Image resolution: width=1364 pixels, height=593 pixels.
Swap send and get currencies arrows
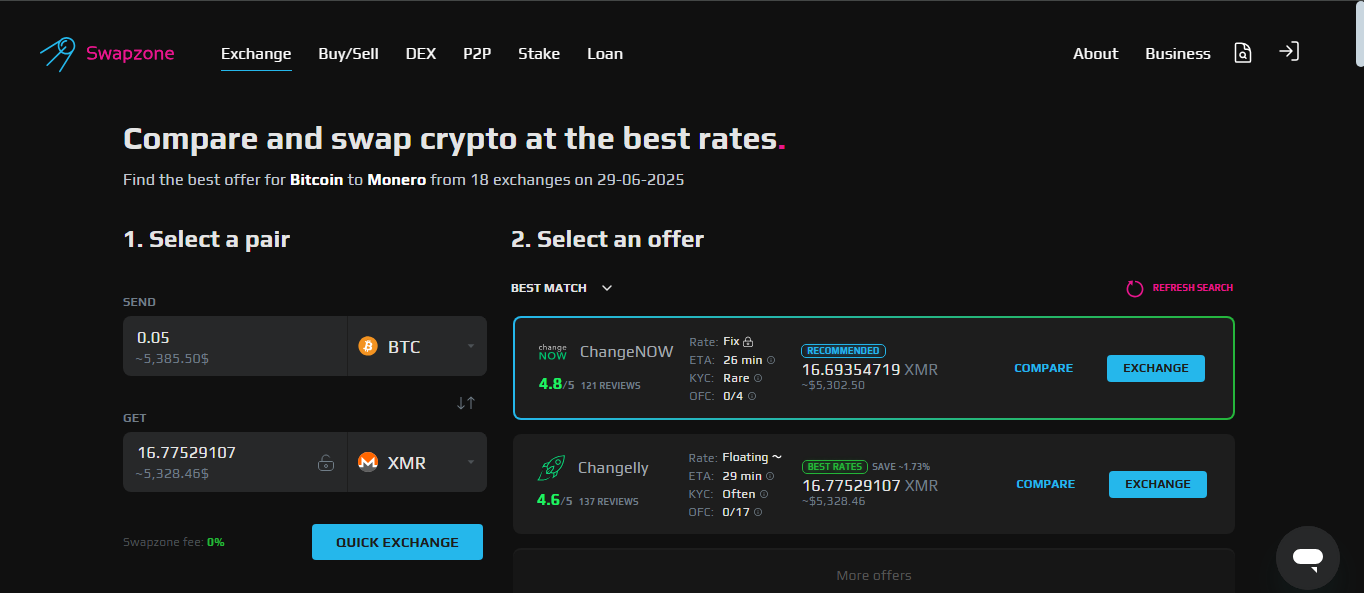pyautogui.click(x=466, y=403)
